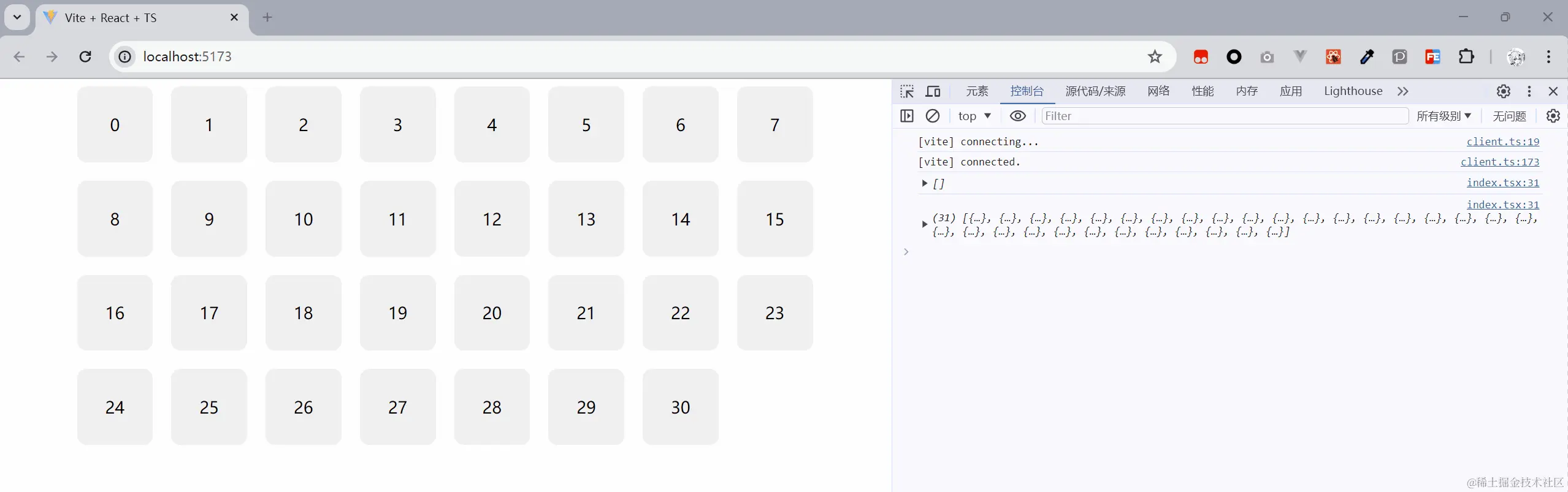Click the red FE helper extension icon
Image resolution: width=1568 pixels, height=492 pixels.
1432,57
